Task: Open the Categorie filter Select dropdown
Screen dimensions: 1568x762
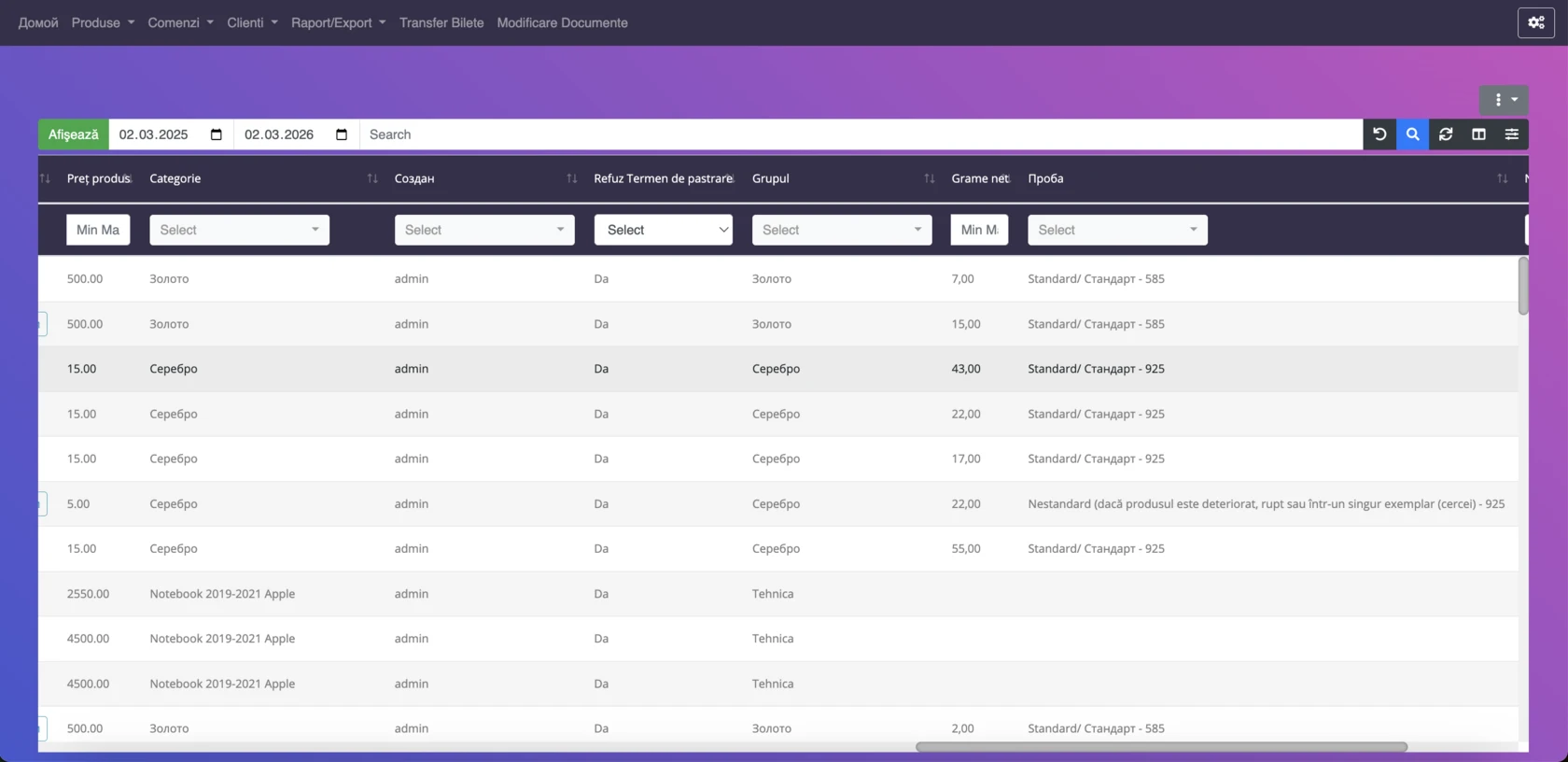Action: [x=239, y=230]
